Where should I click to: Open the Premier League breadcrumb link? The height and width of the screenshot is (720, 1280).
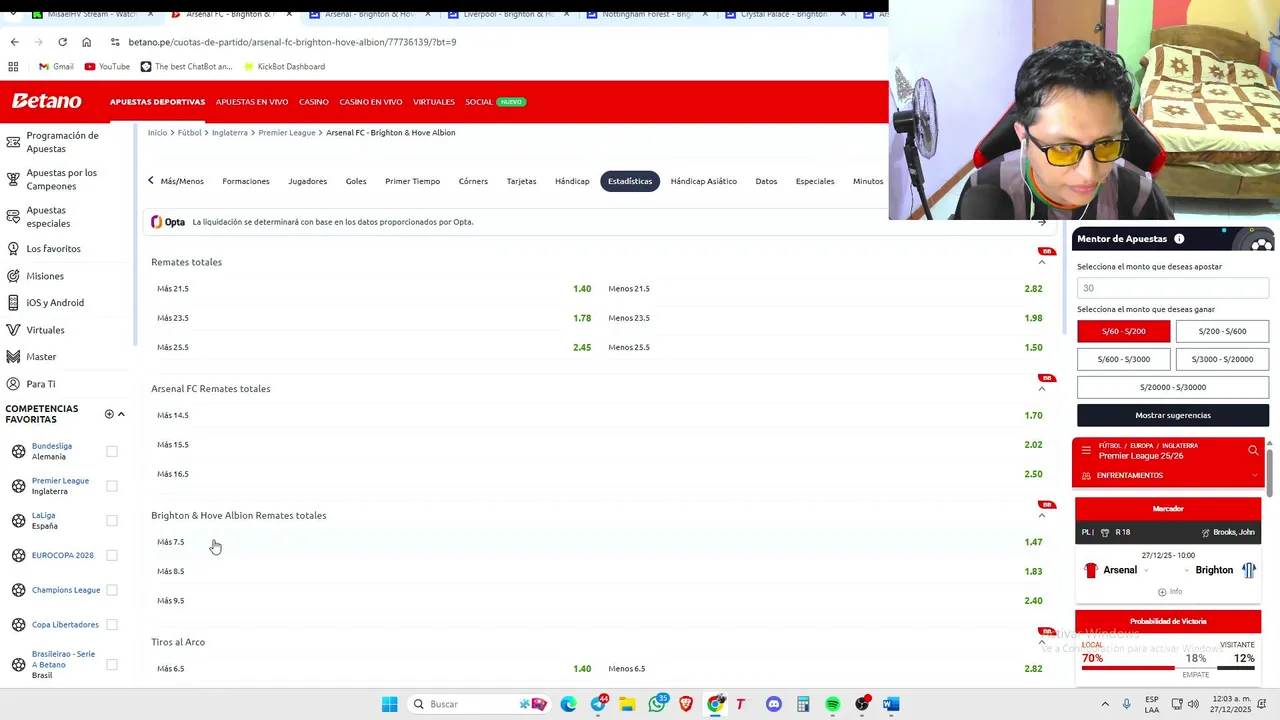tap(287, 133)
